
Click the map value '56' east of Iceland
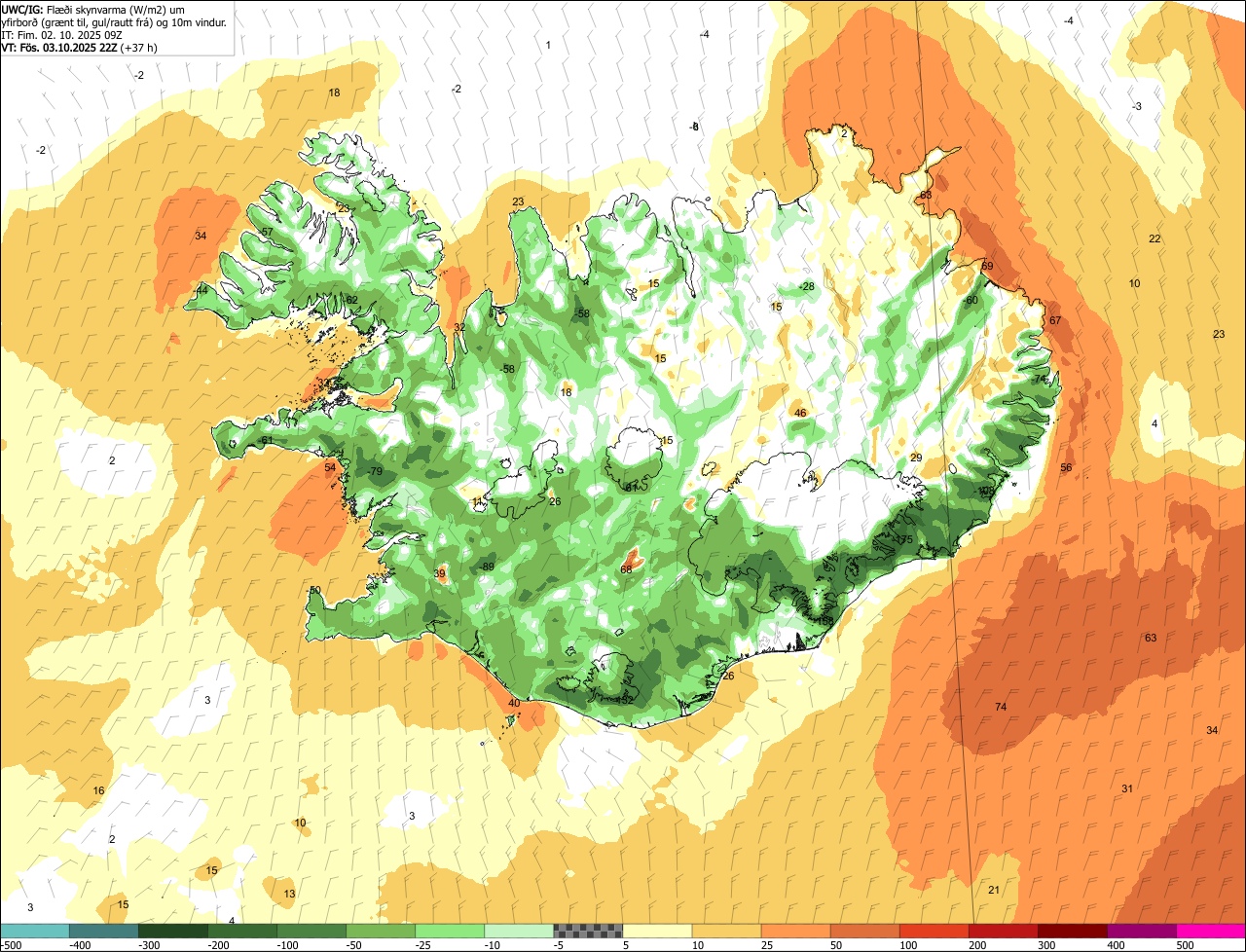[x=1066, y=467]
